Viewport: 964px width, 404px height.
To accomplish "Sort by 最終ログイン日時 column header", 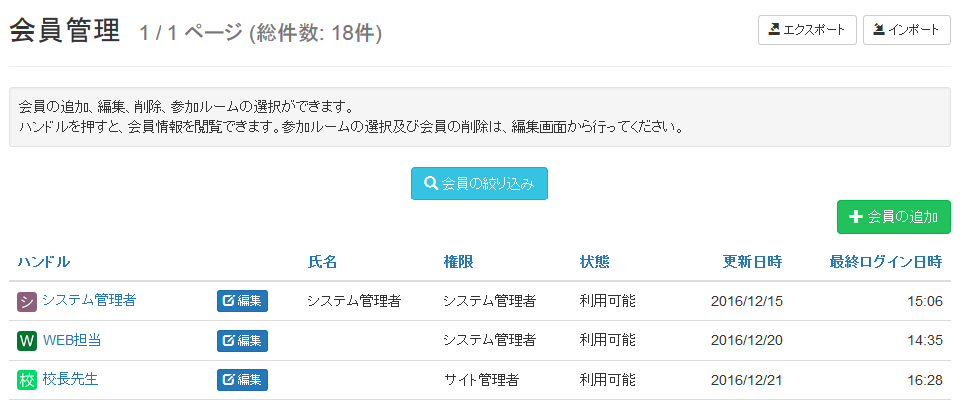I will 886,262.
